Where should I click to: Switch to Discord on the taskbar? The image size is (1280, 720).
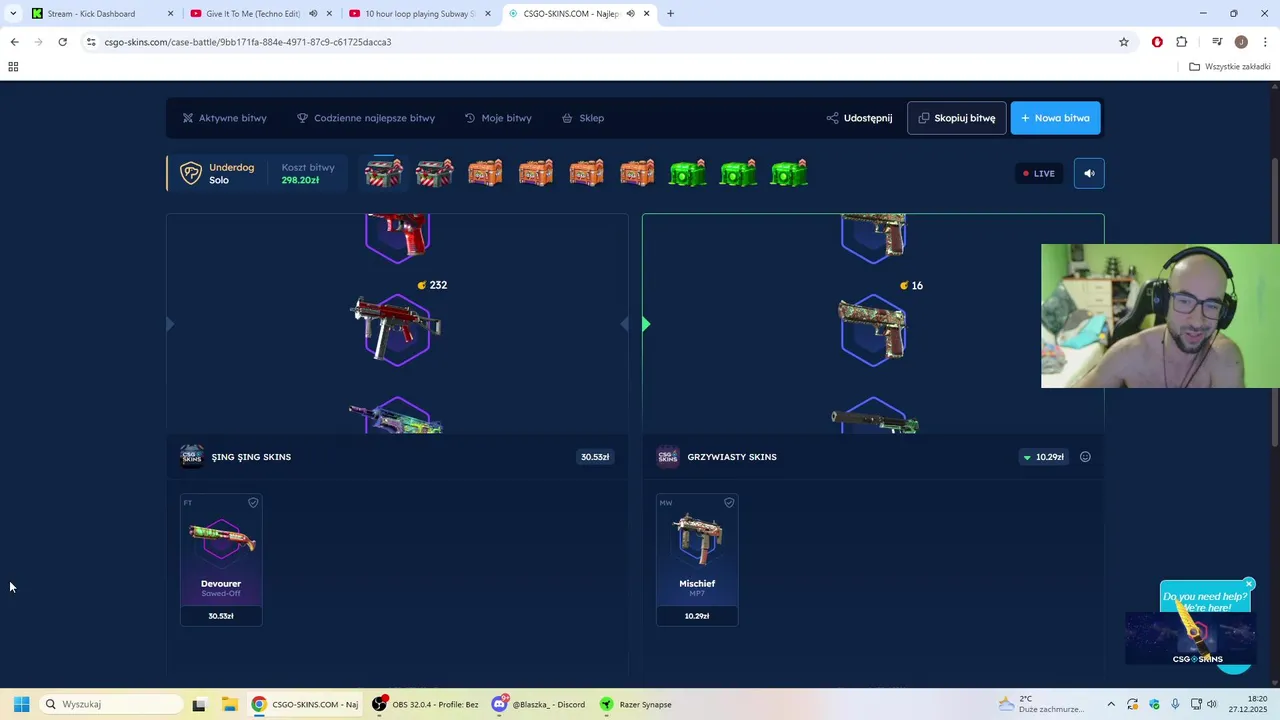point(539,704)
